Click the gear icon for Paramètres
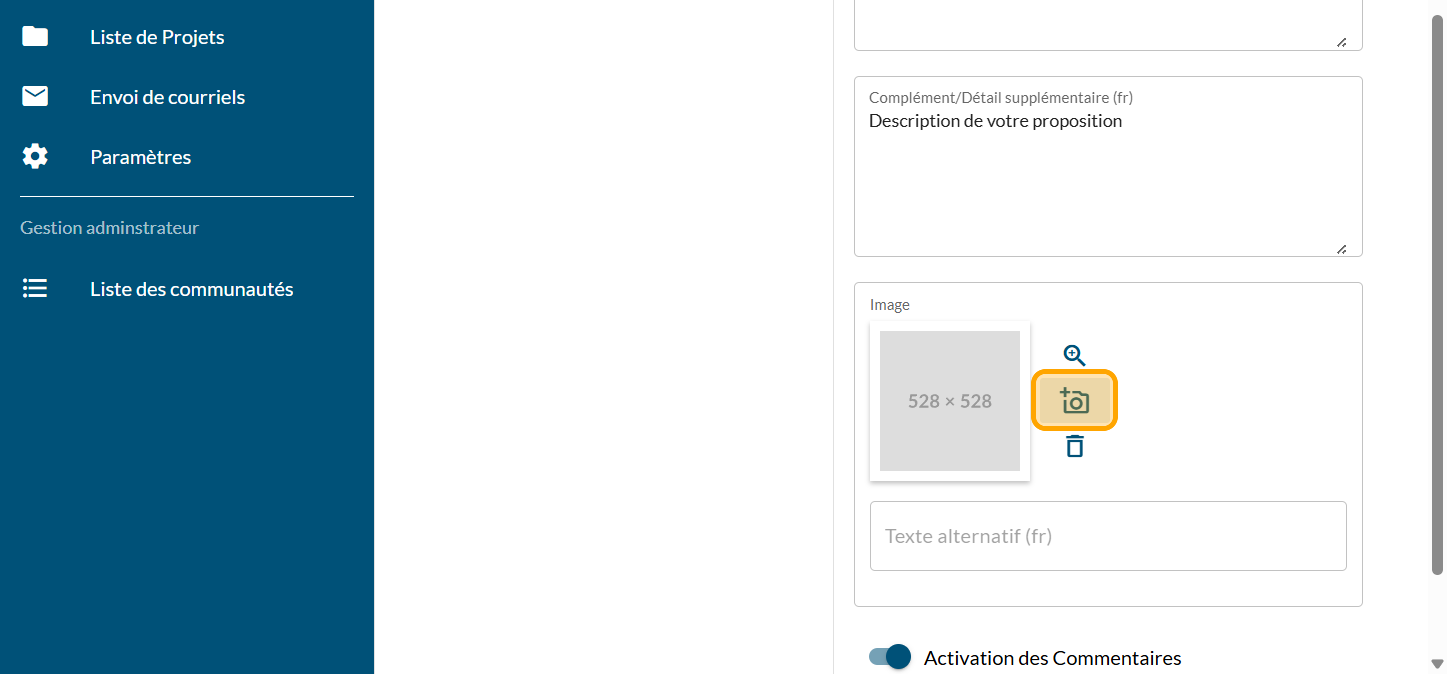Image resolution: width=1447 pixels, height=674 pixels. click(x=35, y=157)
